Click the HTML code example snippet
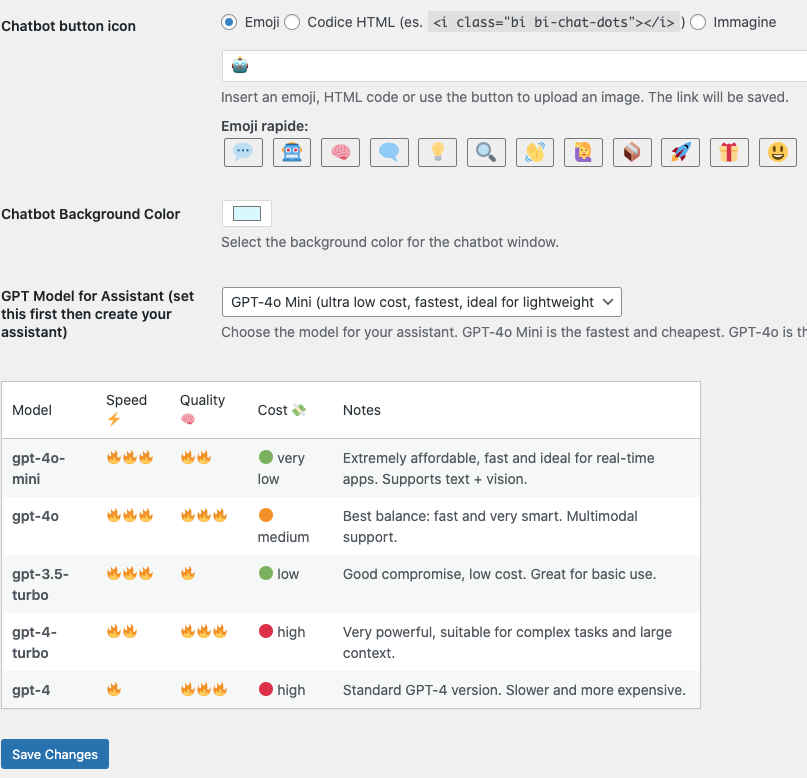Image resolution: width=807 pixels, height=778 pixels. [x=554, y=23]
